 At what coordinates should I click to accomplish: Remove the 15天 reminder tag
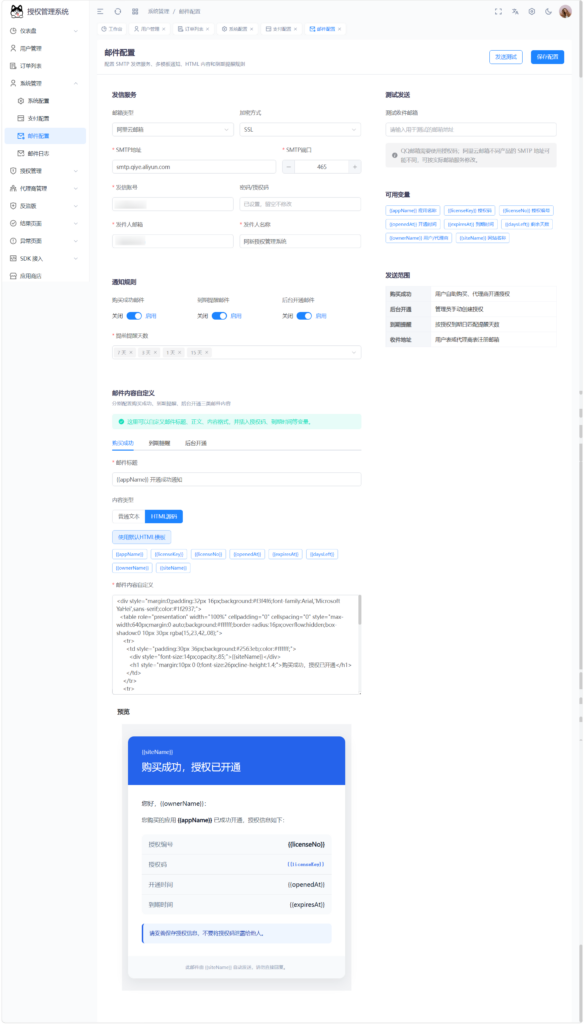[208, 353]
